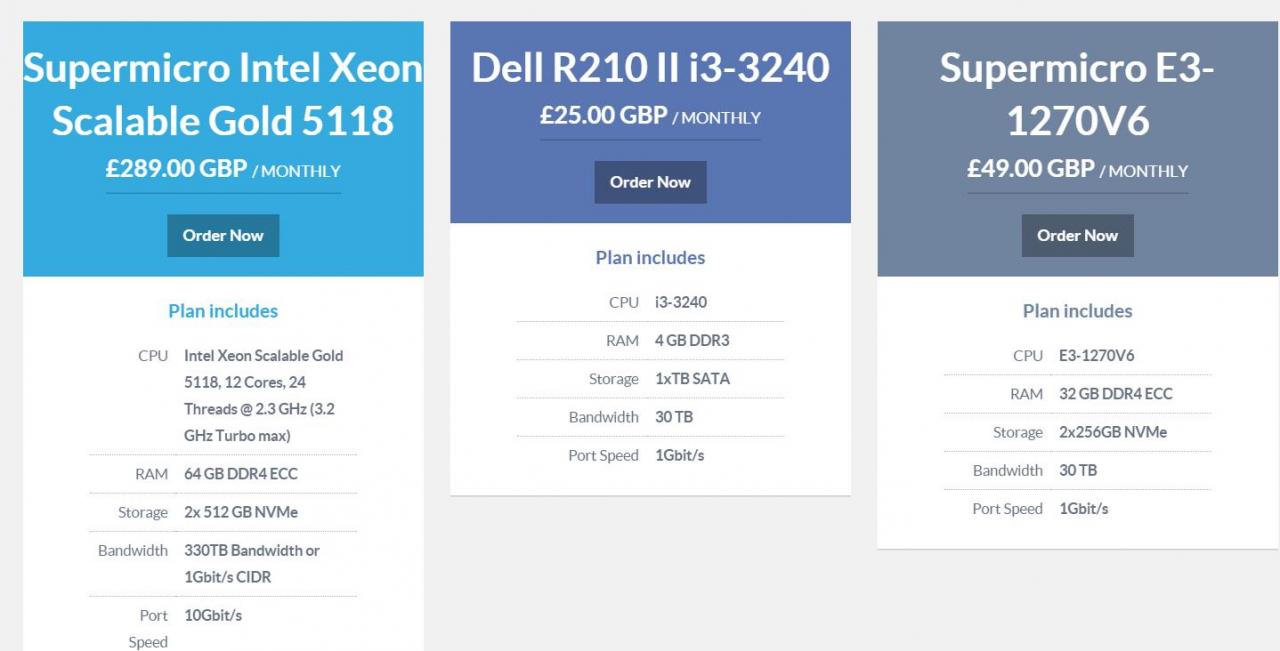Click the 32 GB DDR4 ECC RAM value
This screenshot has width=1280, height=651.
pyautogui.click(x=1116, y=394)
